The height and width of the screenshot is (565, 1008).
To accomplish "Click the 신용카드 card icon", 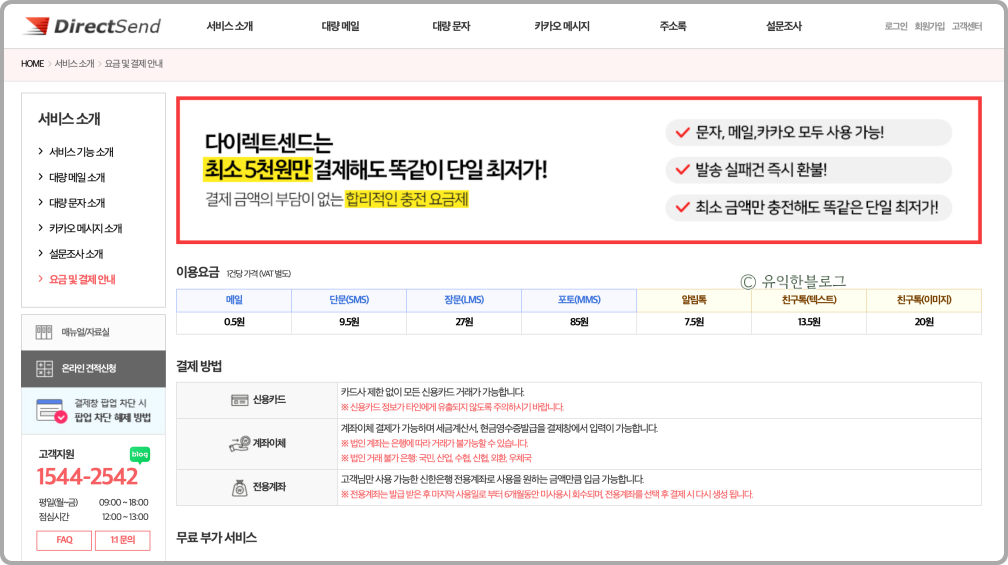I will [x=239, y=400].
